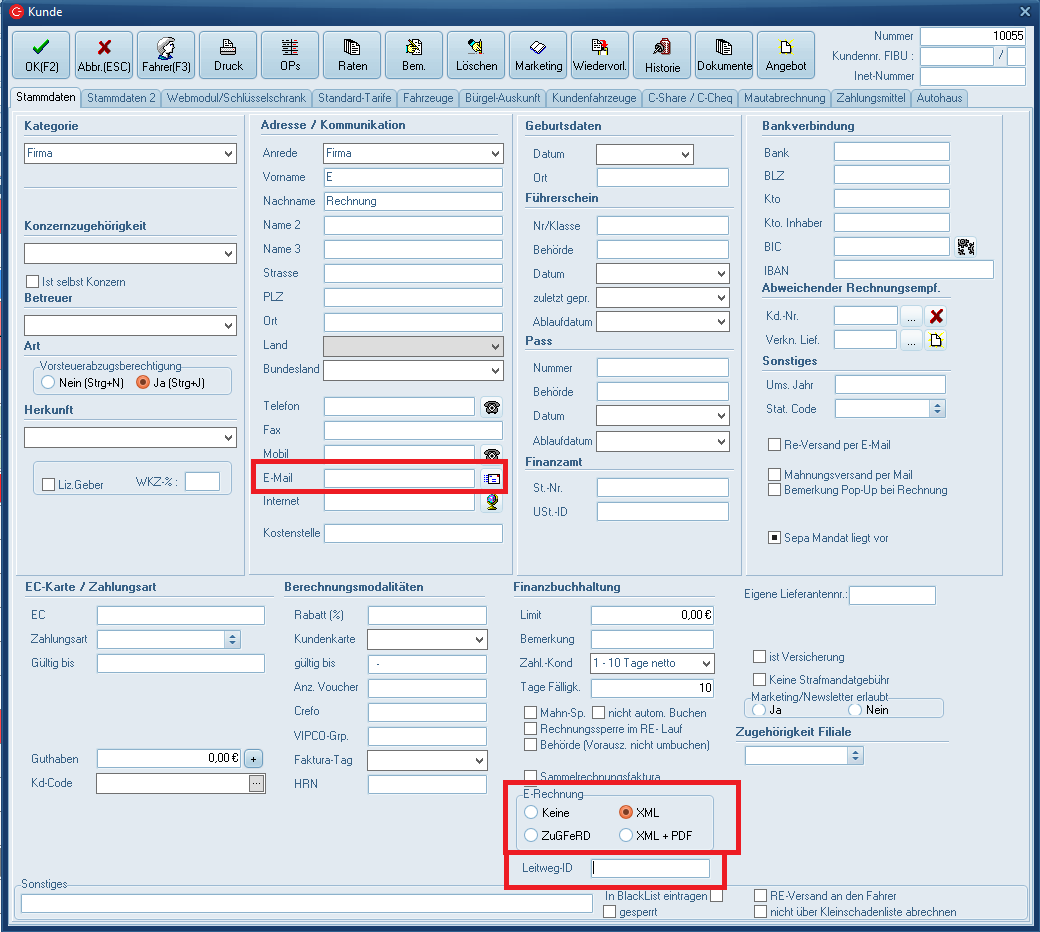Select the ZuGFeRD E-Rechnung option
This screenshot has height=932, width=1040.
532,835
